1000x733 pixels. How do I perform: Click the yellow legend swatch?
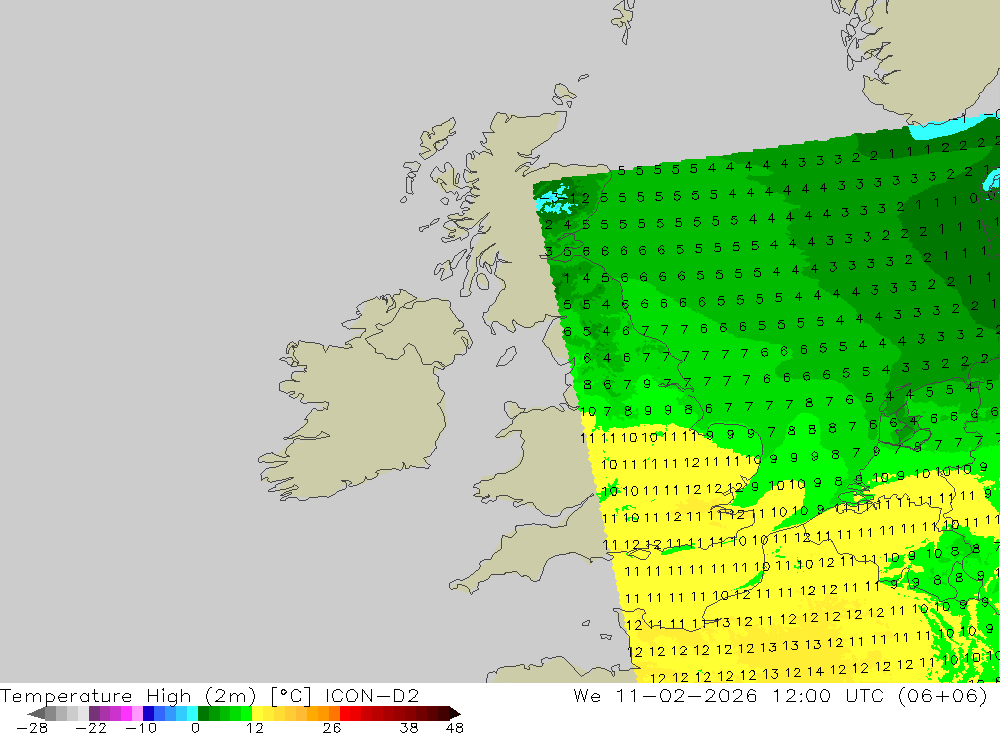pyautogui.click(x=258, y=713)
